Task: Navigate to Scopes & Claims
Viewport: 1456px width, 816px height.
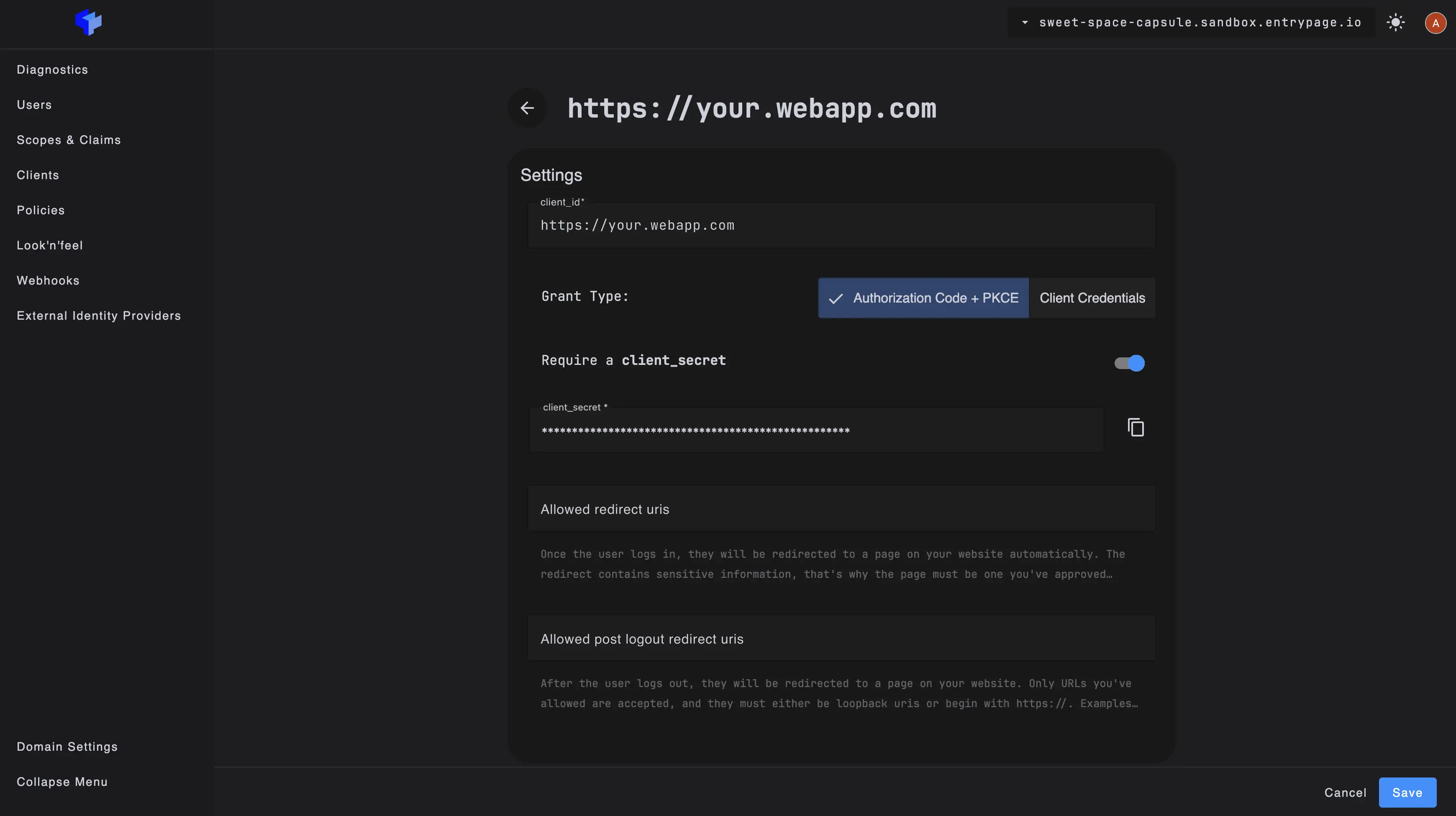Action: click(x=68, y=140)
